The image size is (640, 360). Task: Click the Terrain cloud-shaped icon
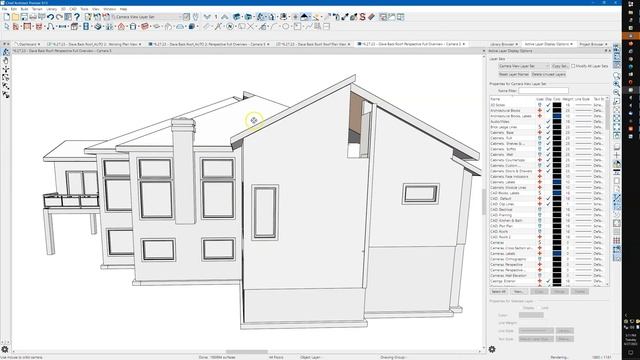[x=180, y=27]
